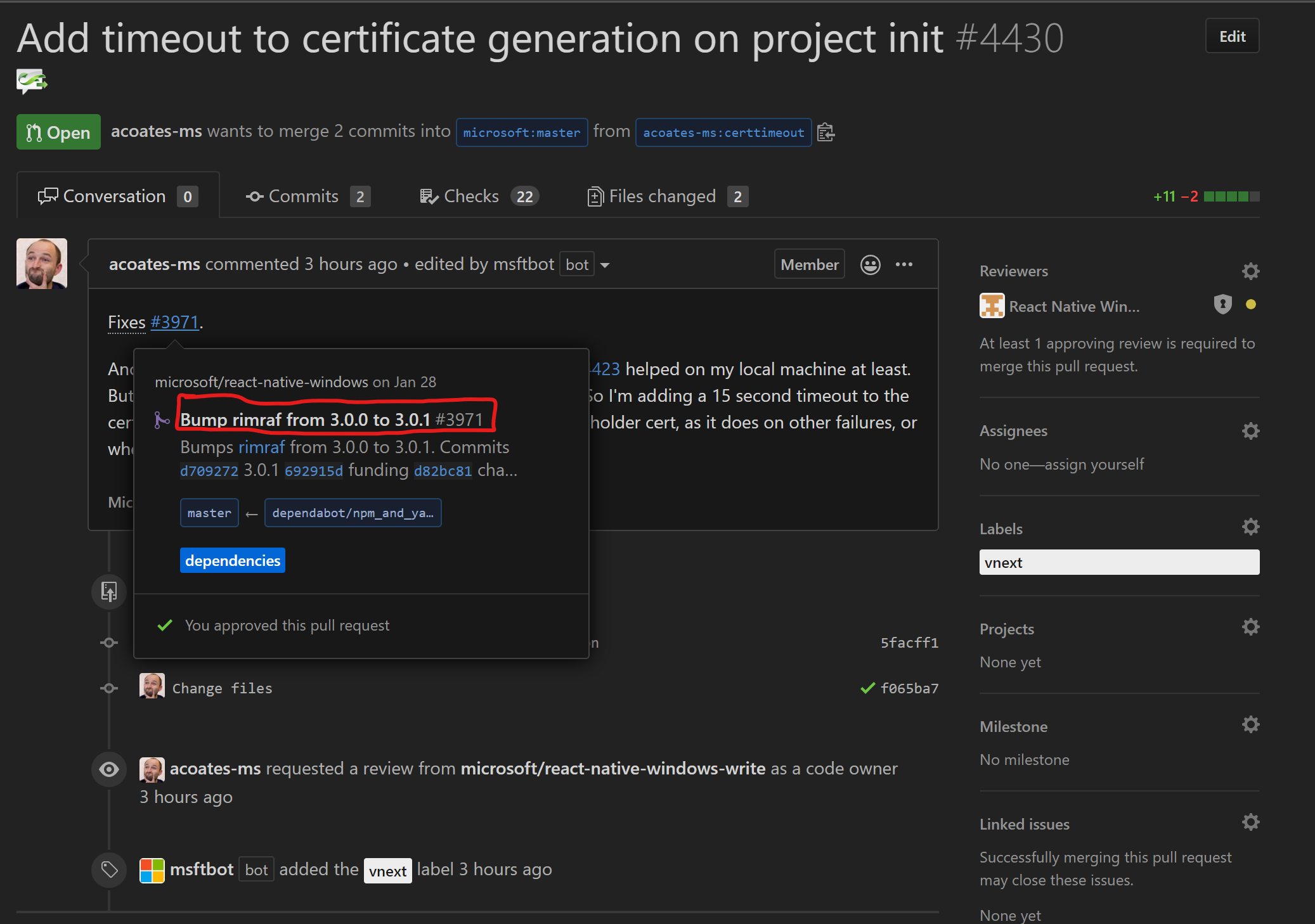Click the blue dependencies label

233,561
